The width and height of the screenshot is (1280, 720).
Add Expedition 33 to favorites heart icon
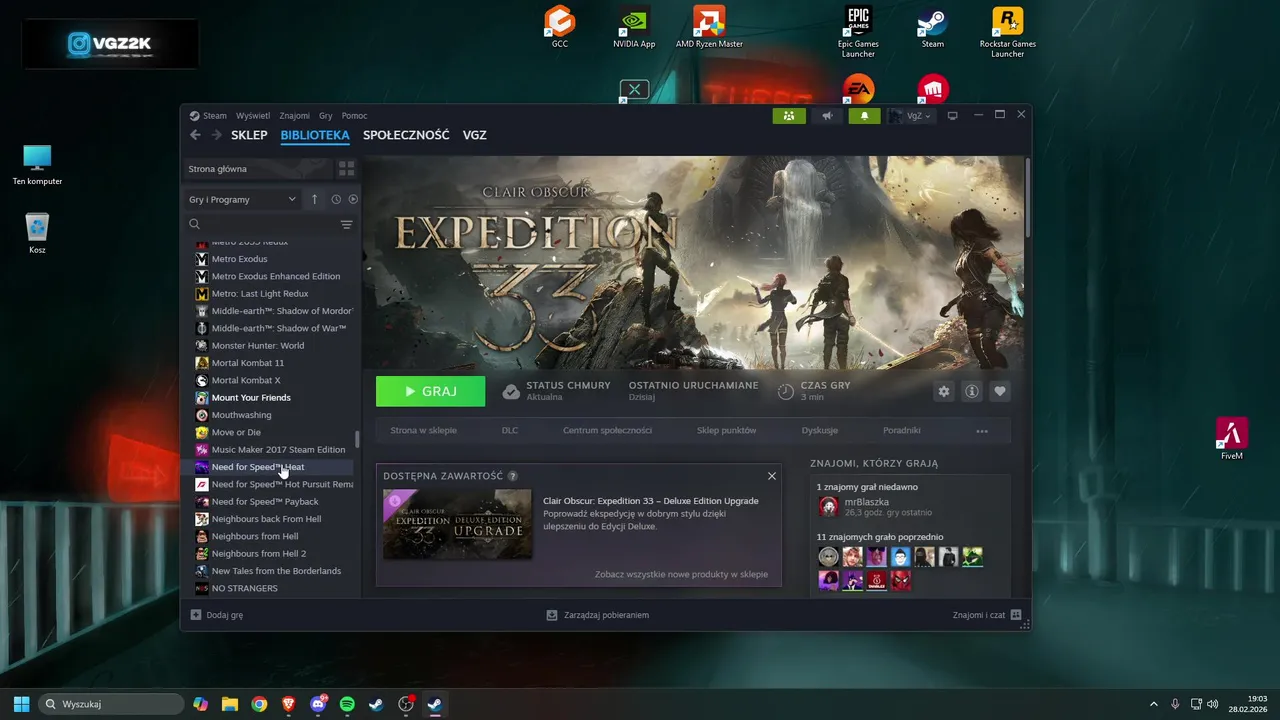tap(999, 392)
